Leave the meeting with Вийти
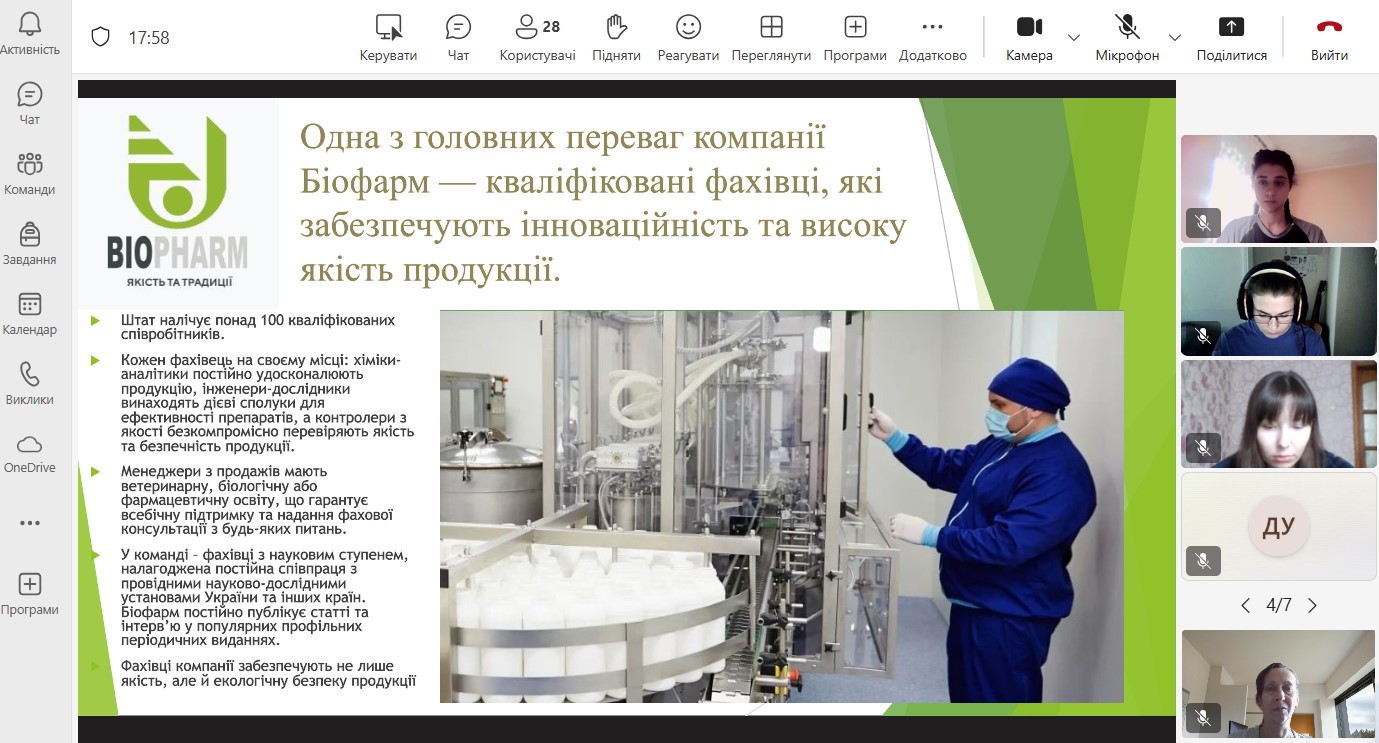 point(1329,38)
